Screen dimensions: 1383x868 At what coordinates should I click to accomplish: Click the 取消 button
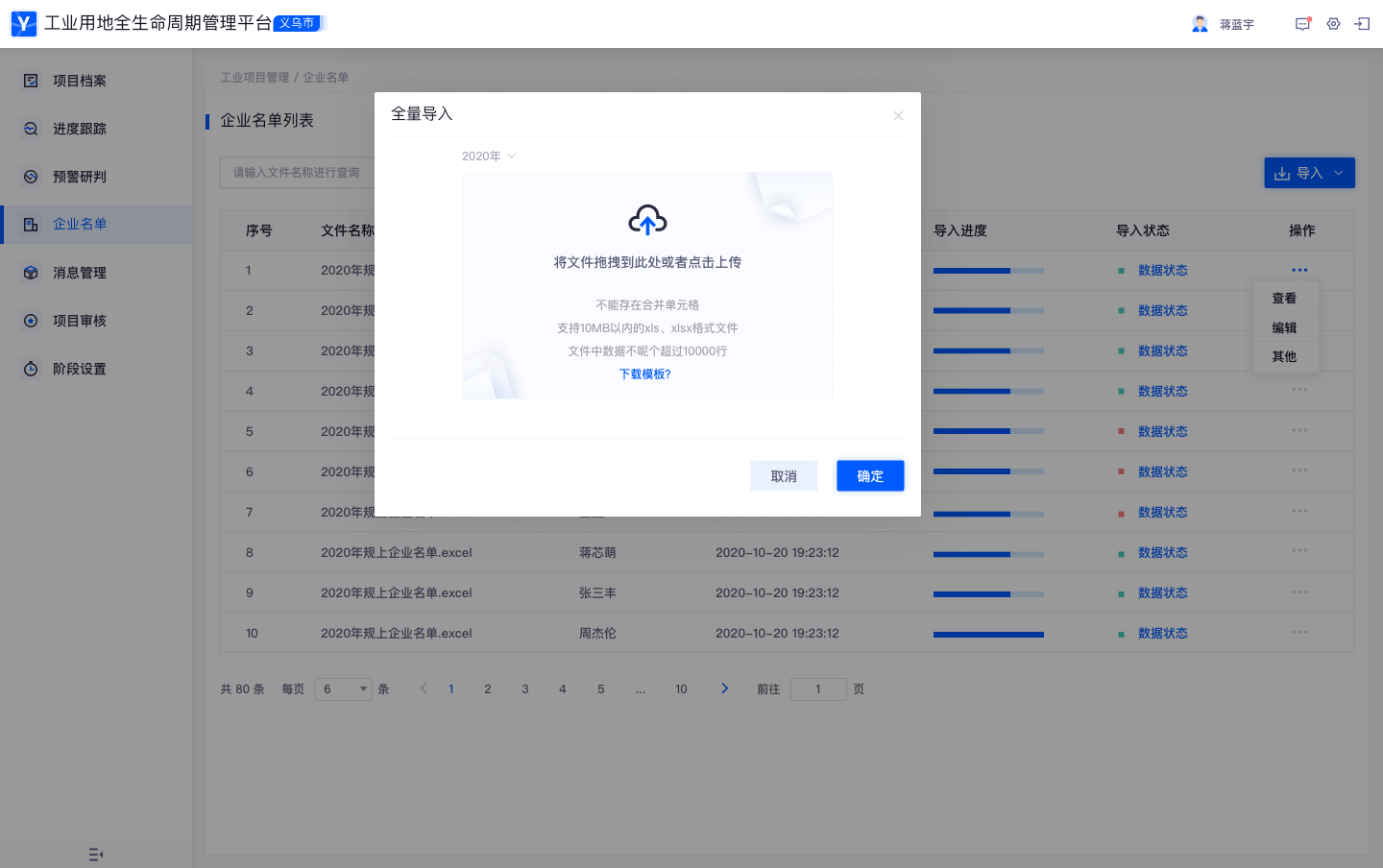(784, 476)
